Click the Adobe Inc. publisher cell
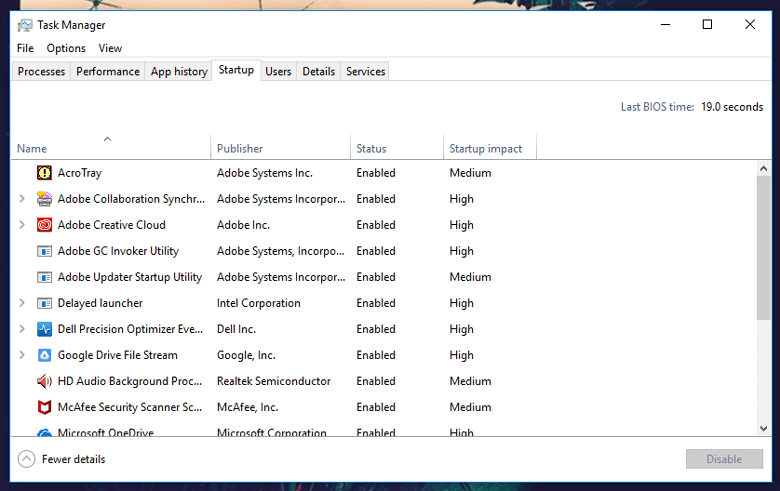Image resolution: width=780 pixels, height=491 pixels. click(x=243, y=225)
